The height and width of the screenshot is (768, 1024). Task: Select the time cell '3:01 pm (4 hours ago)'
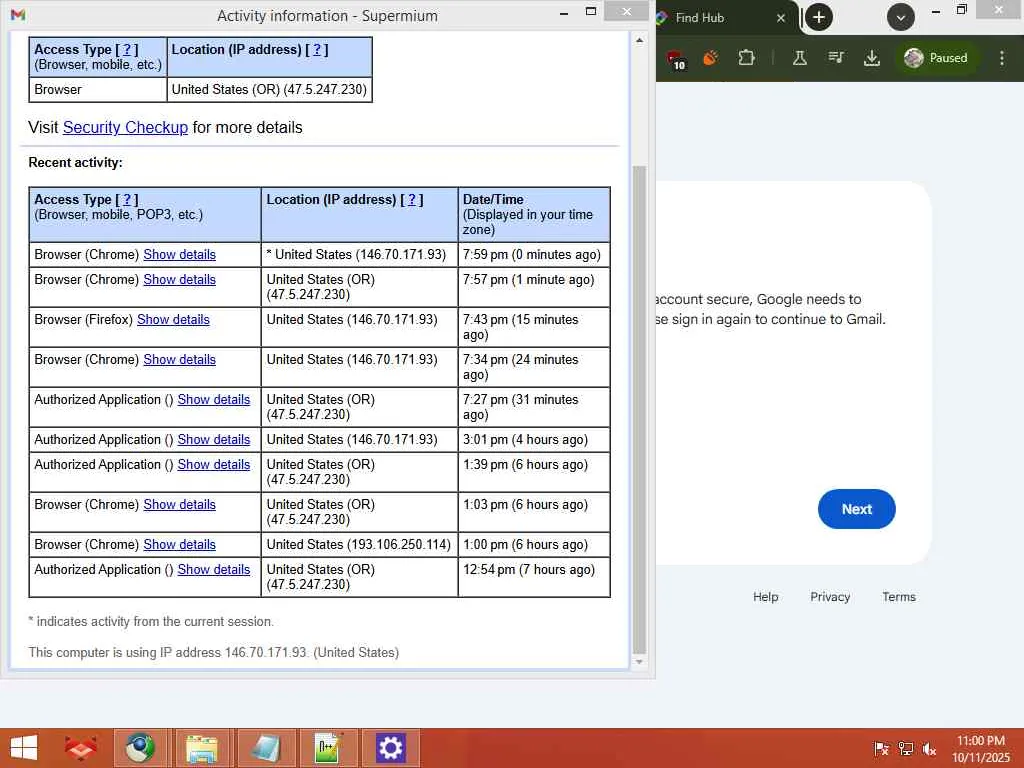[x=534, y=440]
